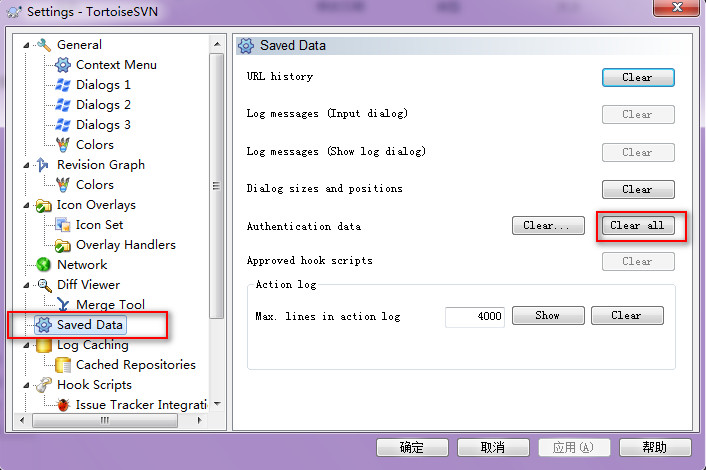The height and width of the screenshot is (470, 706).
Task: Collapse the Icon Overlays tree node
Action: click(x=27, y=205)
